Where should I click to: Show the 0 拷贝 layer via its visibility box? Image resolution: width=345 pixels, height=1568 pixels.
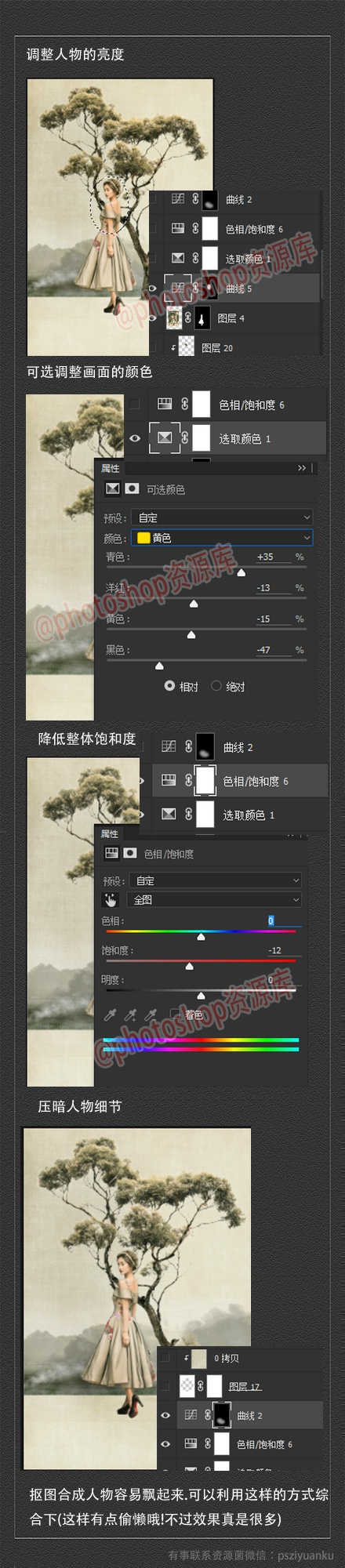click(x=165, y=1357)
